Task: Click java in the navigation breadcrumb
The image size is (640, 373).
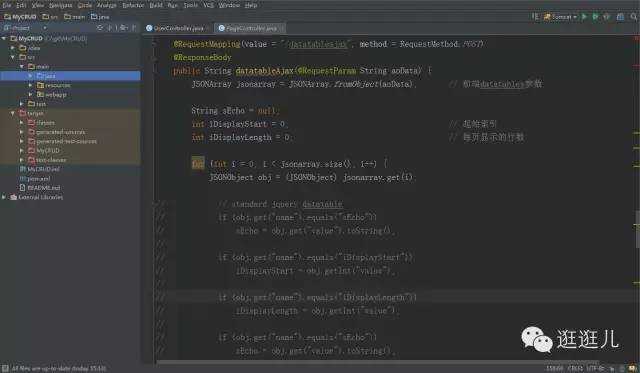Action: point(100,17)
